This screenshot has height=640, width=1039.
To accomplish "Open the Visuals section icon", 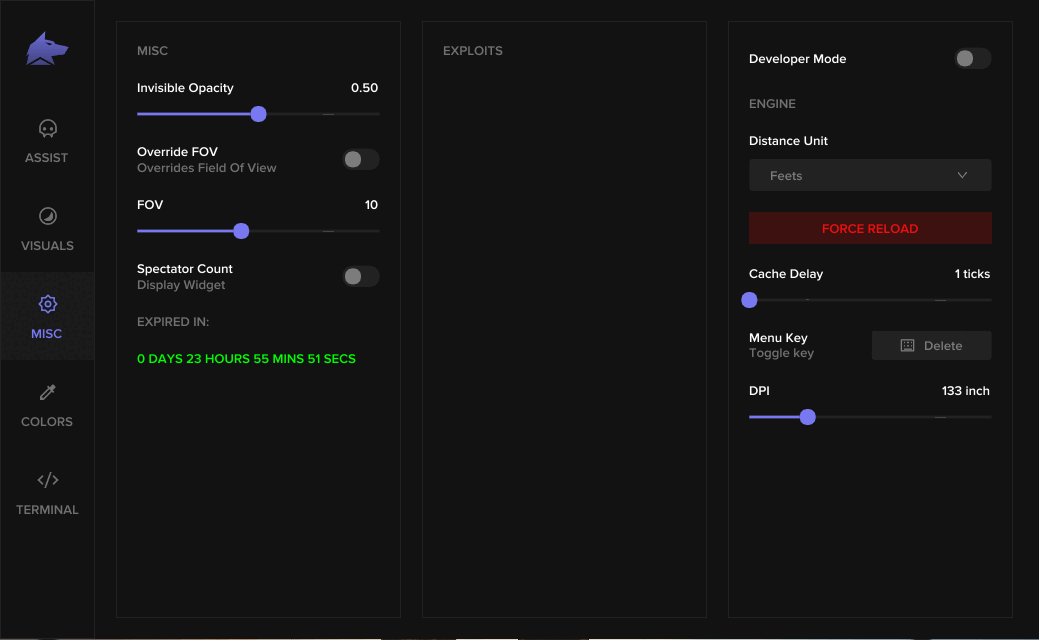I will point(47,217).
